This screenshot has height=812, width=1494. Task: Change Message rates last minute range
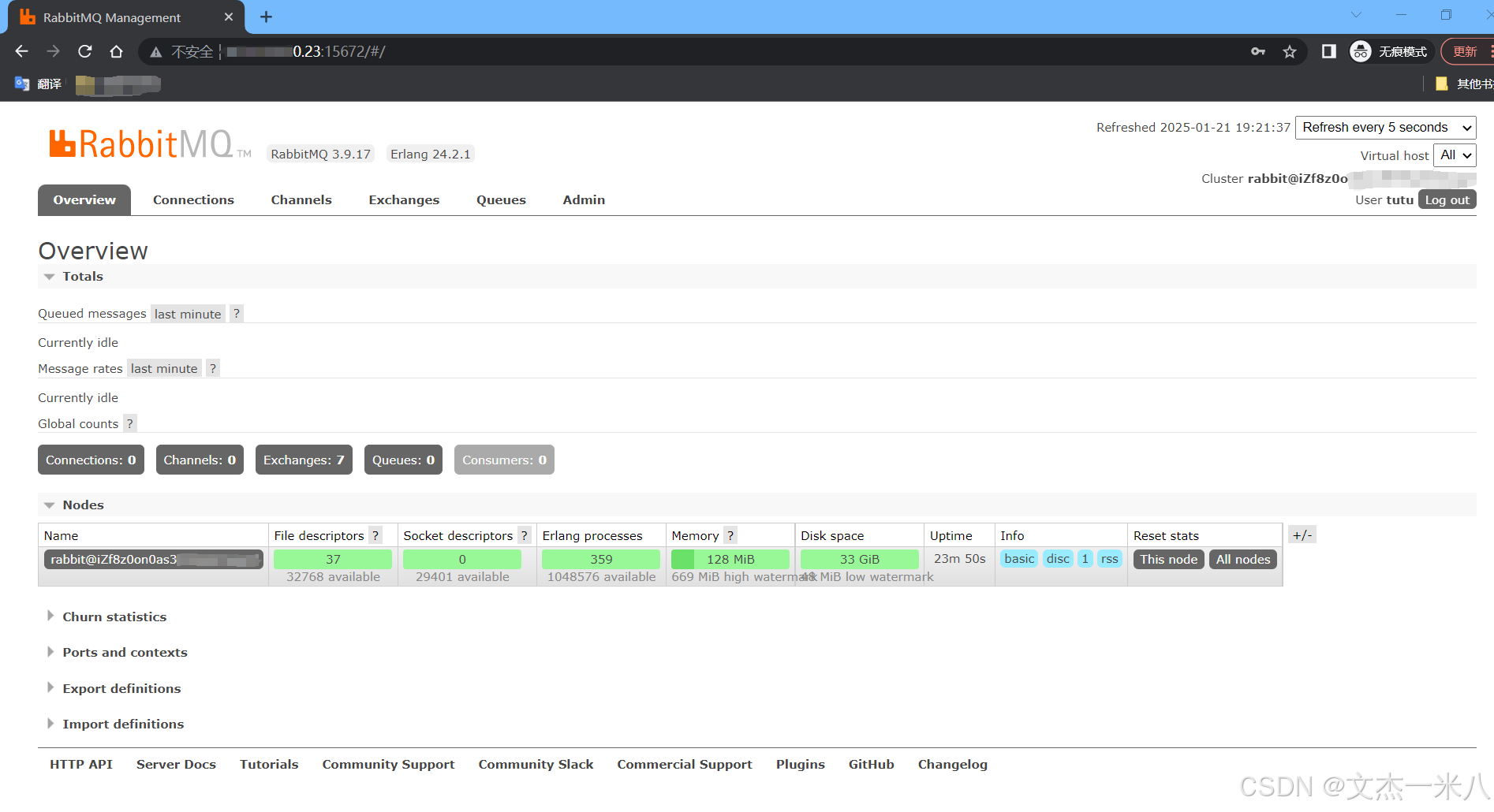pyautogui.click(x=164, y=368)
